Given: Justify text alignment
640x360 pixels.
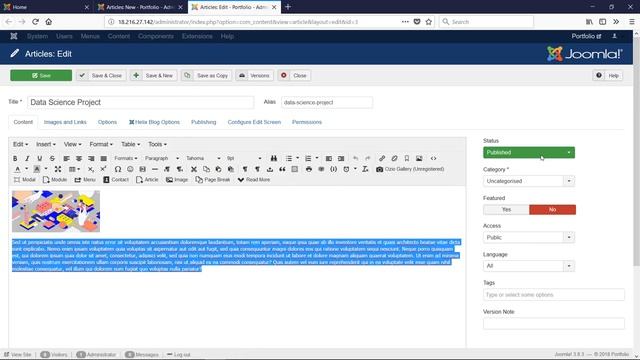Looking at the screenshot, I should pos(104,158).
